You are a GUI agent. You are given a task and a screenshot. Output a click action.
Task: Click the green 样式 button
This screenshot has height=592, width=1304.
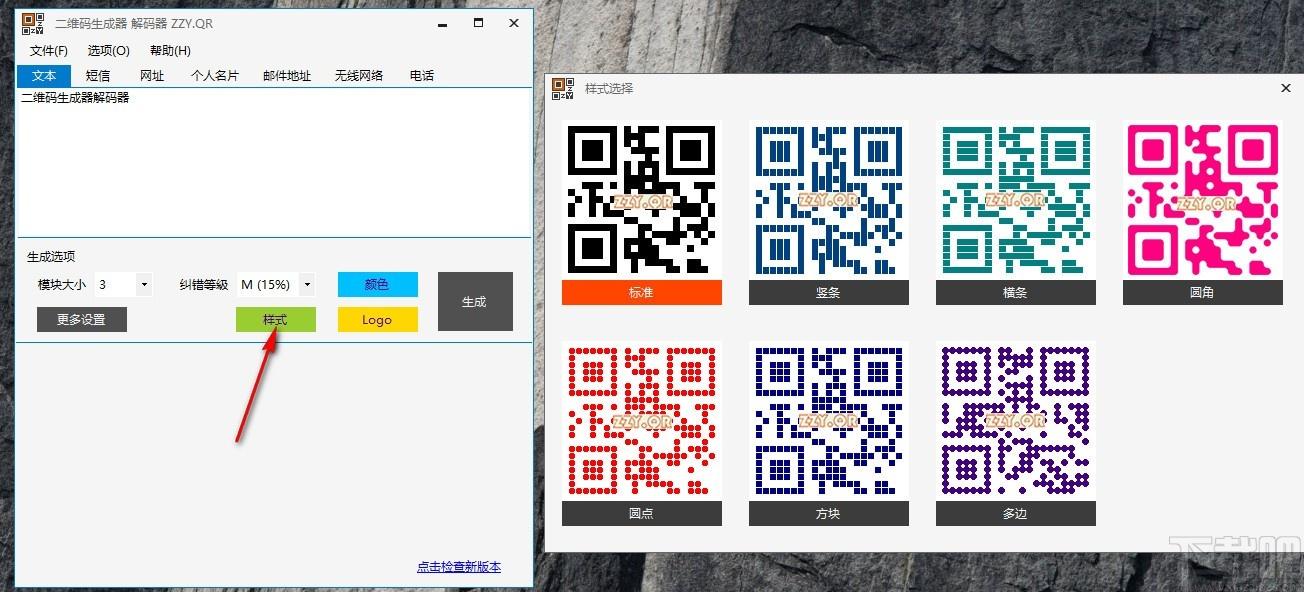point(275,320)
